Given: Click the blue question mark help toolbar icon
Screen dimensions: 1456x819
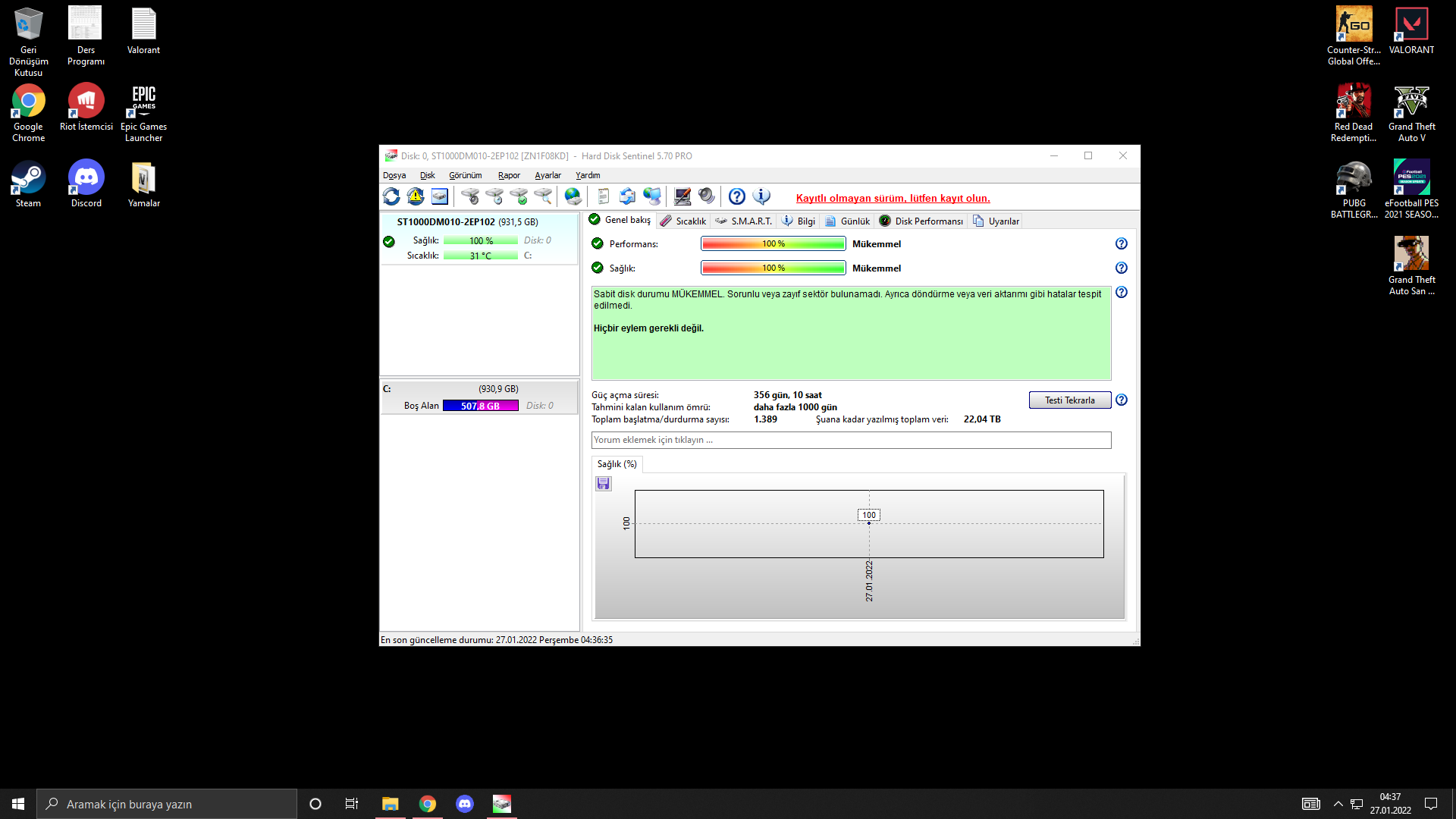Looking at the screenshot, I should [736, 196].
